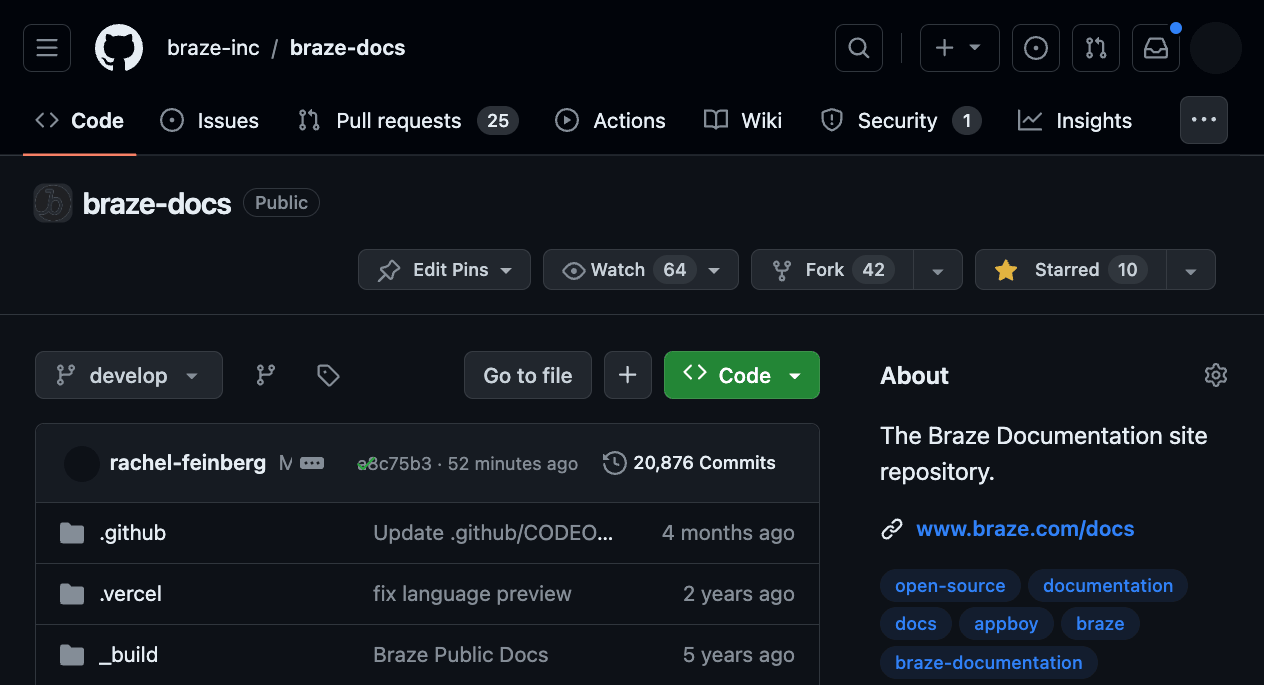The image size is (1264, 685).
Task: Open the 'fix language preview' commit message
Action: (472, 594)
